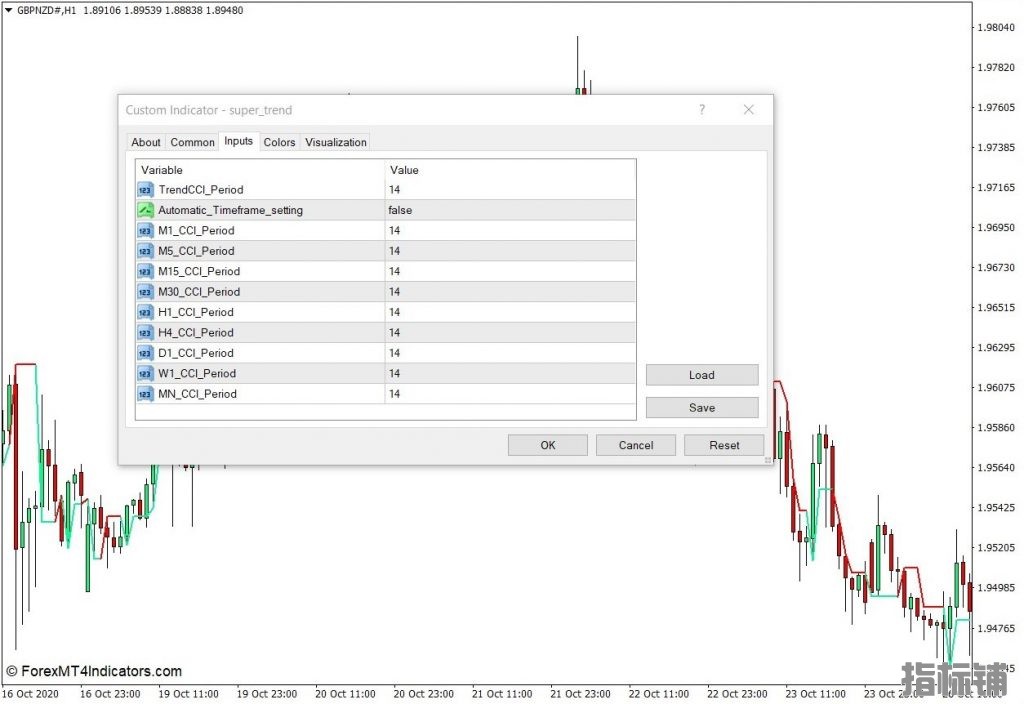Click the 1.98040 price scale label
The image size is (1024, 704).
(996, 27)
